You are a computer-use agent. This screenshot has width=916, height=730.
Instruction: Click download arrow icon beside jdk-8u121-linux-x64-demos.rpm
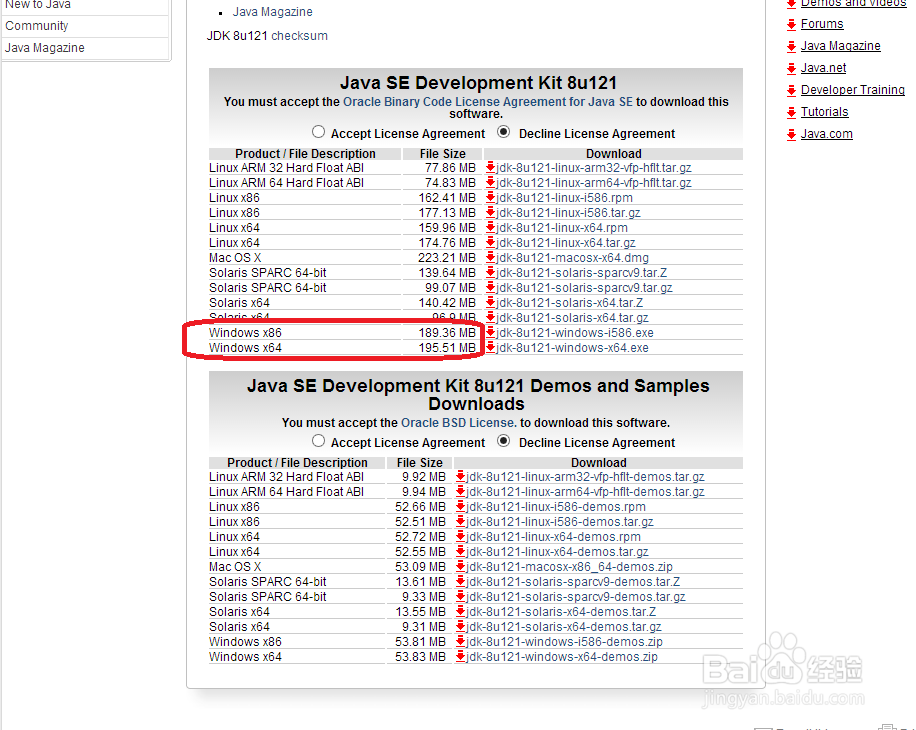(460, 537)
